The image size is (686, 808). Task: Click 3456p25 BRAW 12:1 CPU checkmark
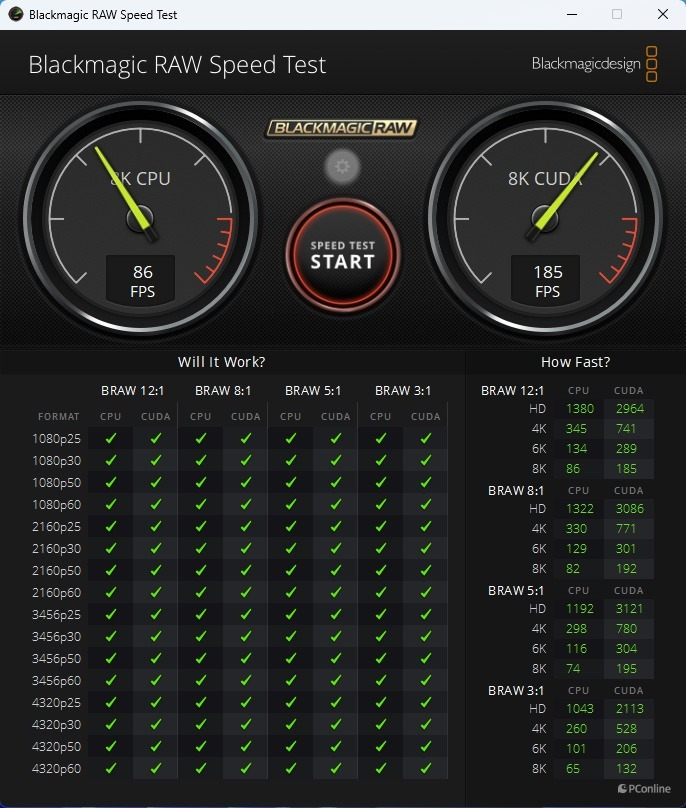(111, 615)
